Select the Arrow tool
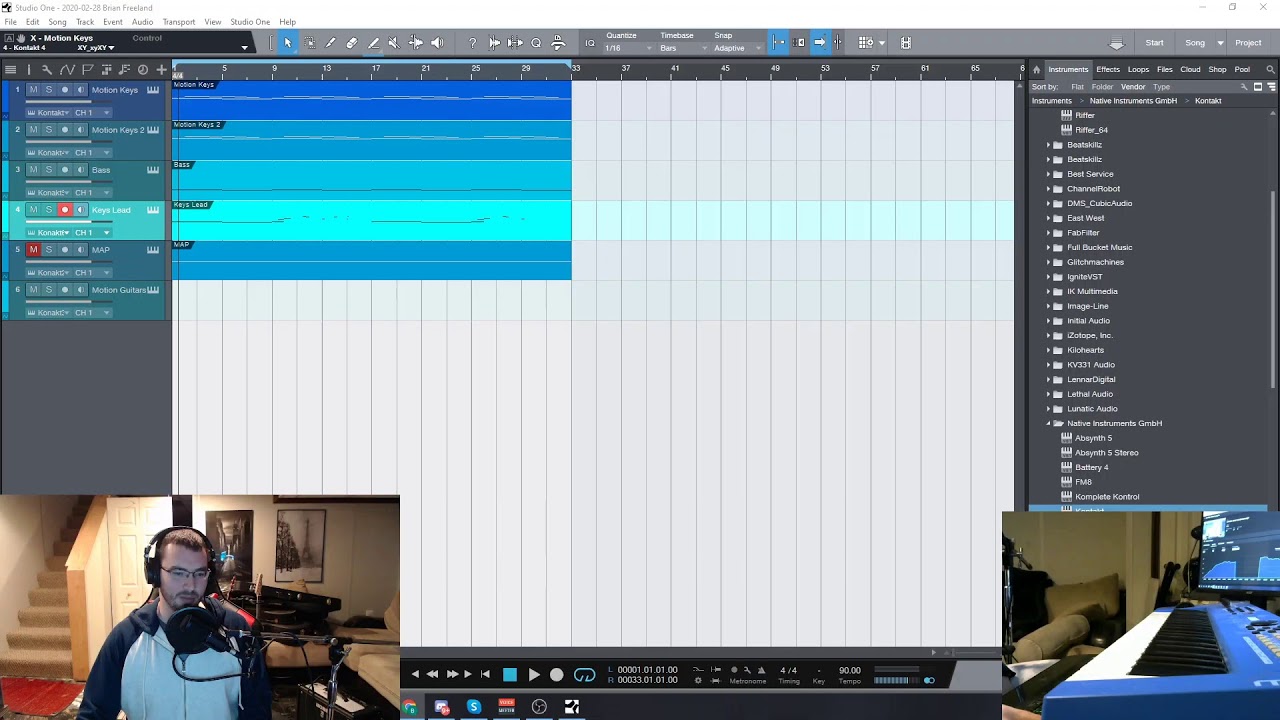Screen dimensions: 1280x720 (x=288, y=43)
